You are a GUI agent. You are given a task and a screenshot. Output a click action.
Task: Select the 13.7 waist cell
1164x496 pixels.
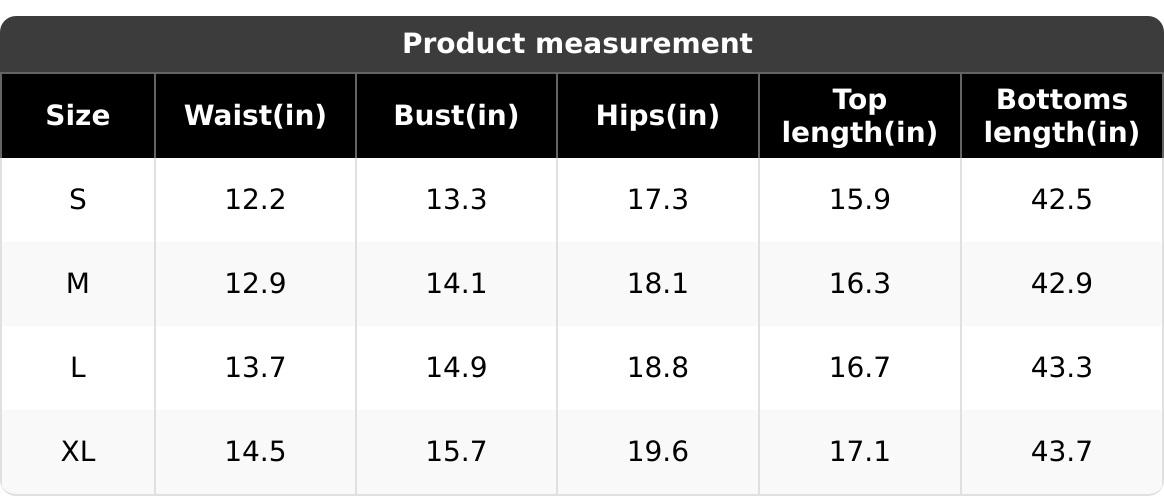pos(255,368)
